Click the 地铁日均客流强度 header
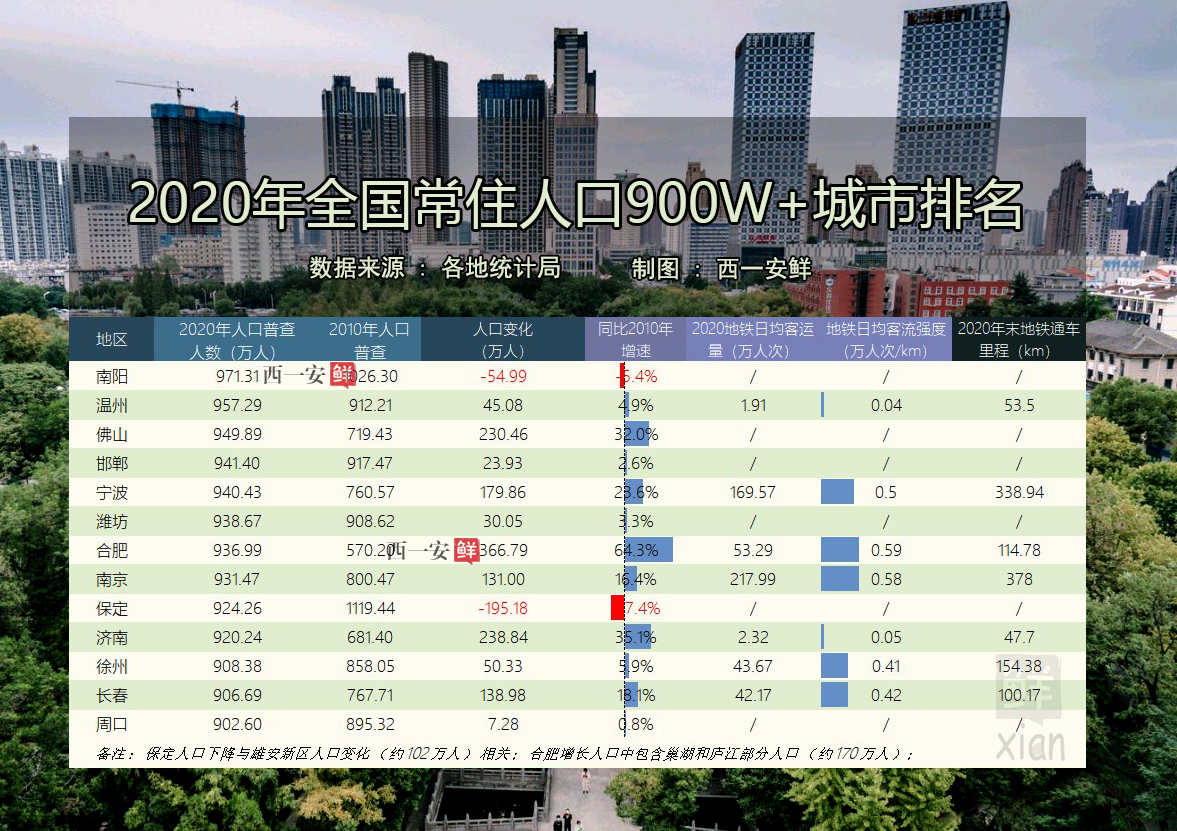This screenshot has height=831, width=1177. pos(886,339)
